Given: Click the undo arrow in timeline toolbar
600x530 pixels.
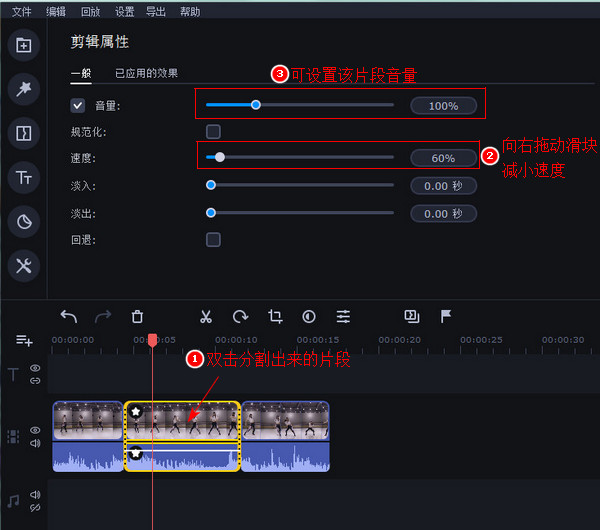Looking at the screenshot, I should click(x=69, y=316).
